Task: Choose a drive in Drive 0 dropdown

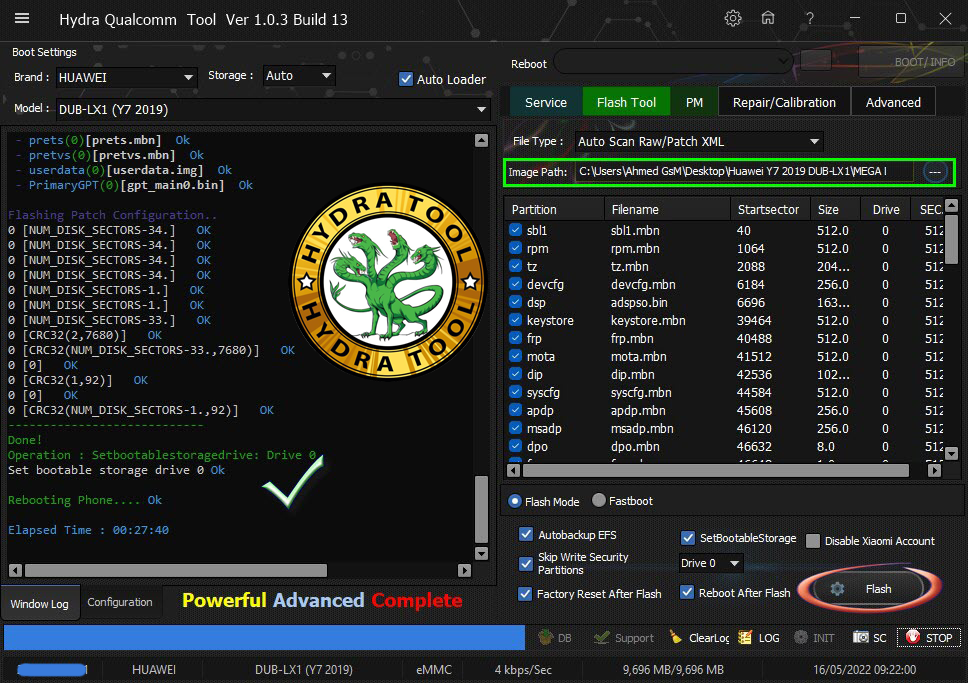Action: click(x=710, y=563)
